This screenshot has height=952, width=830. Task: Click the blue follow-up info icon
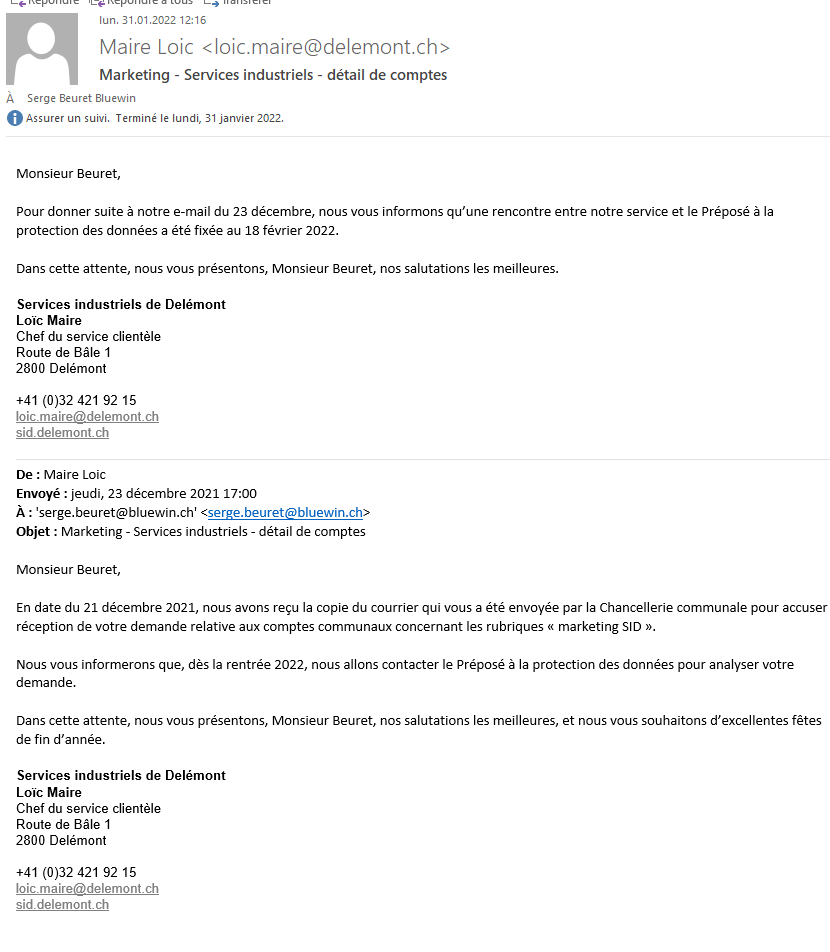[14, 118]
